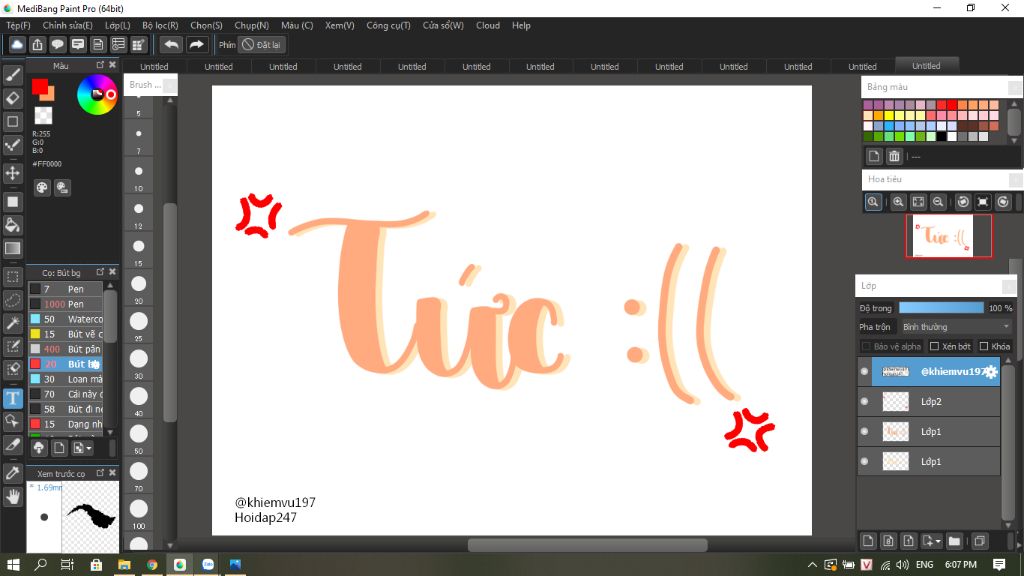Viewport: 1024px width, 576px height.
Task: Open the Windows Start menu
Action: (x=12, y=564)
